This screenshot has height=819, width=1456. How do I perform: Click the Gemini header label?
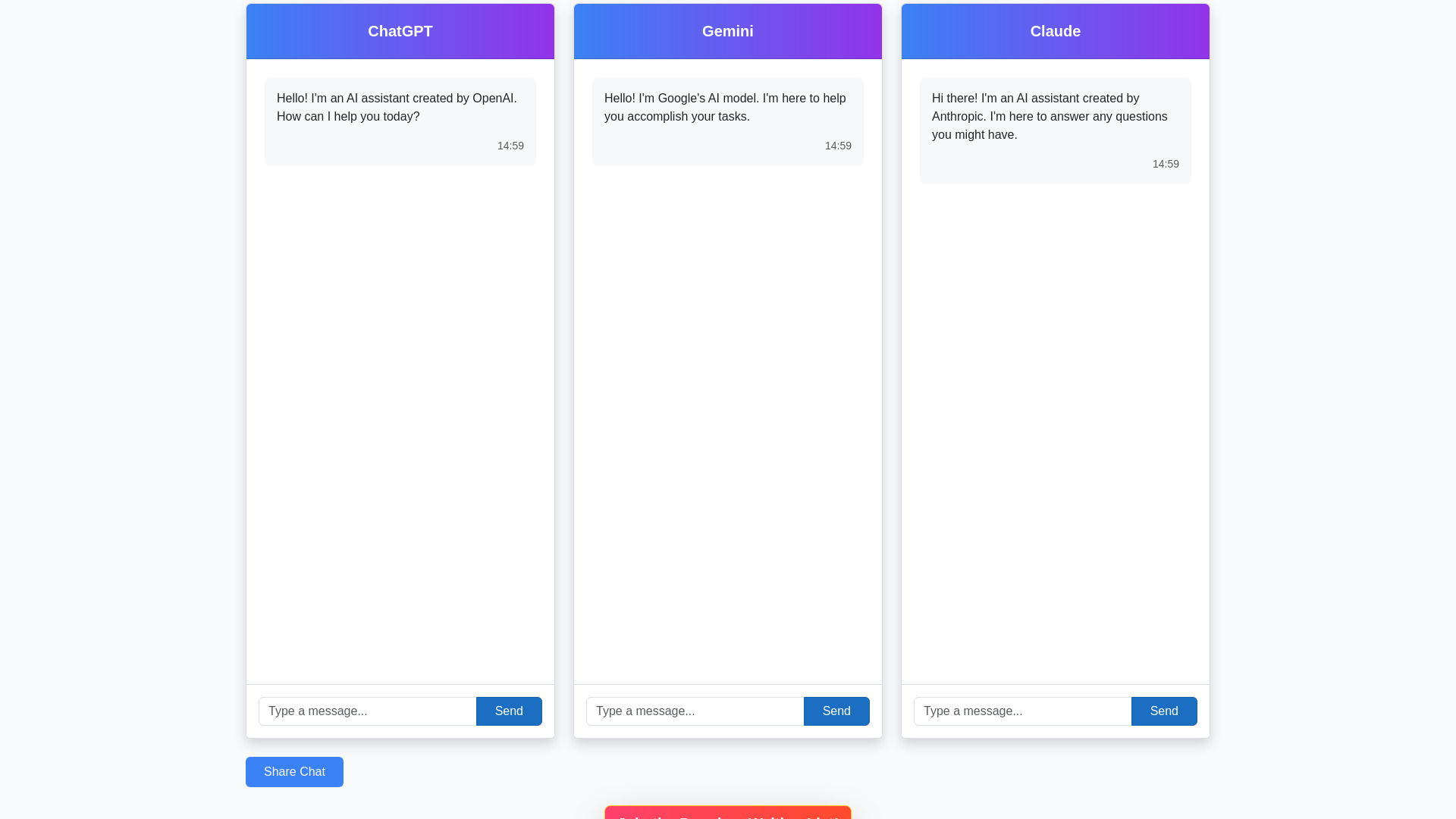coord(727,31)
